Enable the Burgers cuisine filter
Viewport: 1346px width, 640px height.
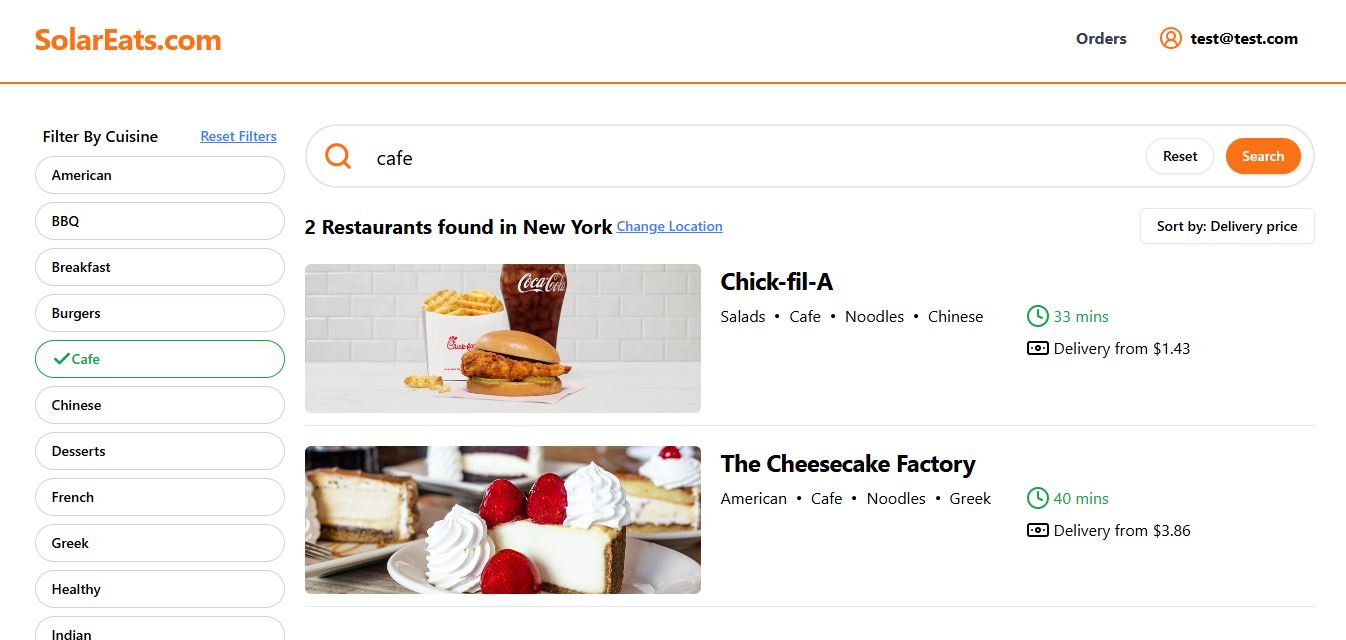(160, 313)
